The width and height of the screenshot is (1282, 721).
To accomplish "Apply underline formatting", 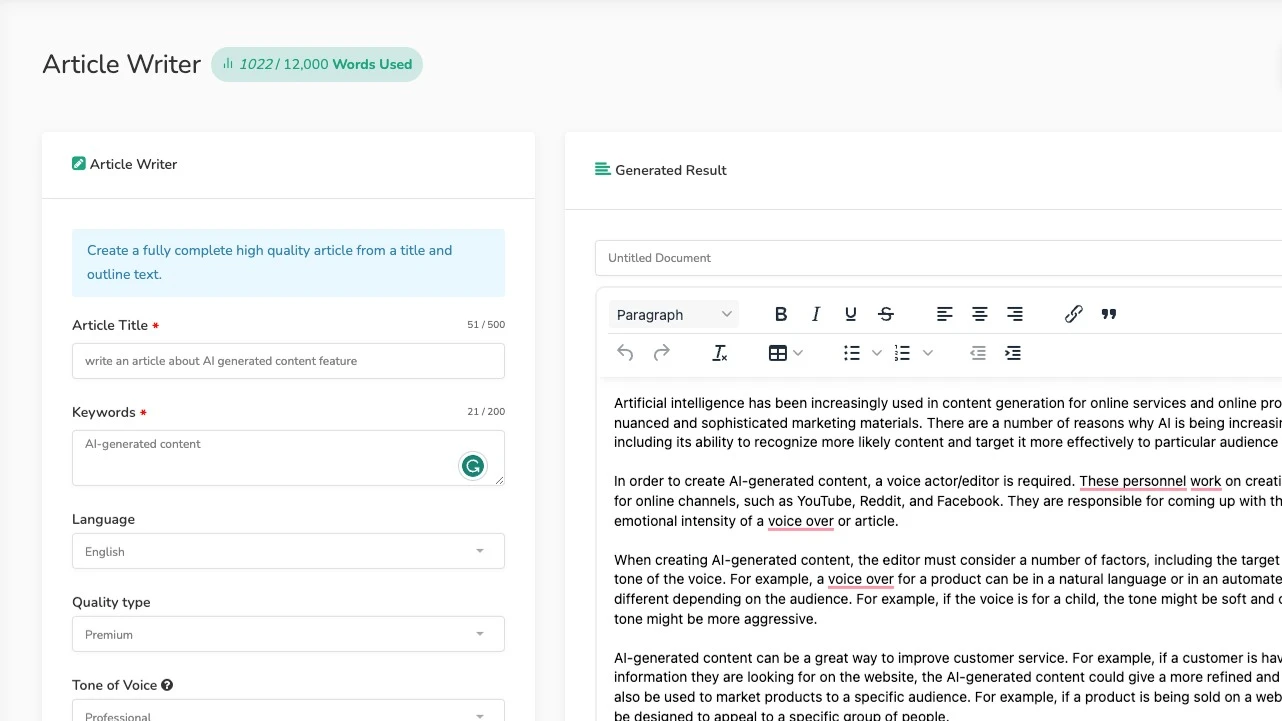I will pos(850,313).
